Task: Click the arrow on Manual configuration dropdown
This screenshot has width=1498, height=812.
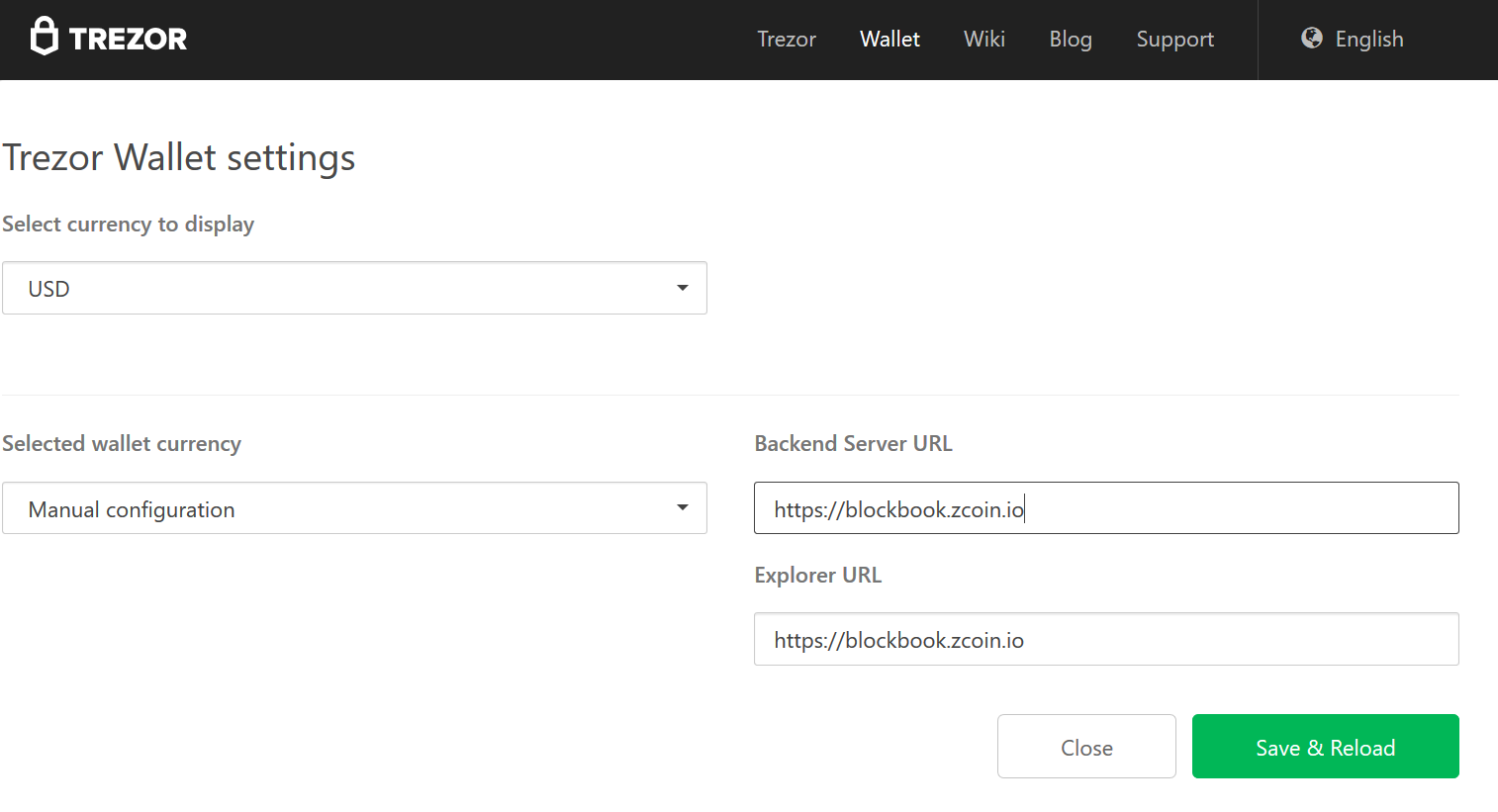Action: (682, 507)
